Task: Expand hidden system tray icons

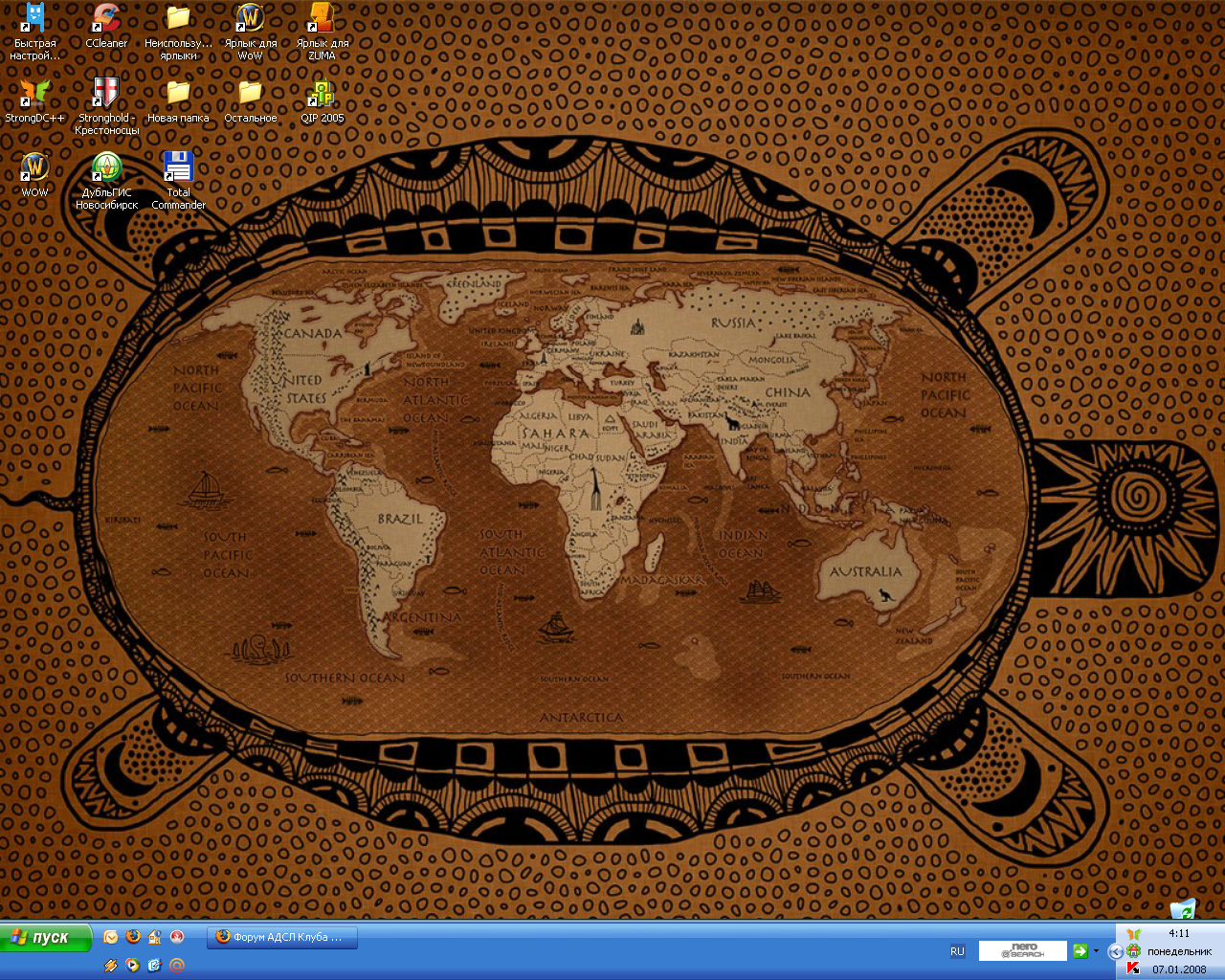Action: click(x=1115, y=951)
